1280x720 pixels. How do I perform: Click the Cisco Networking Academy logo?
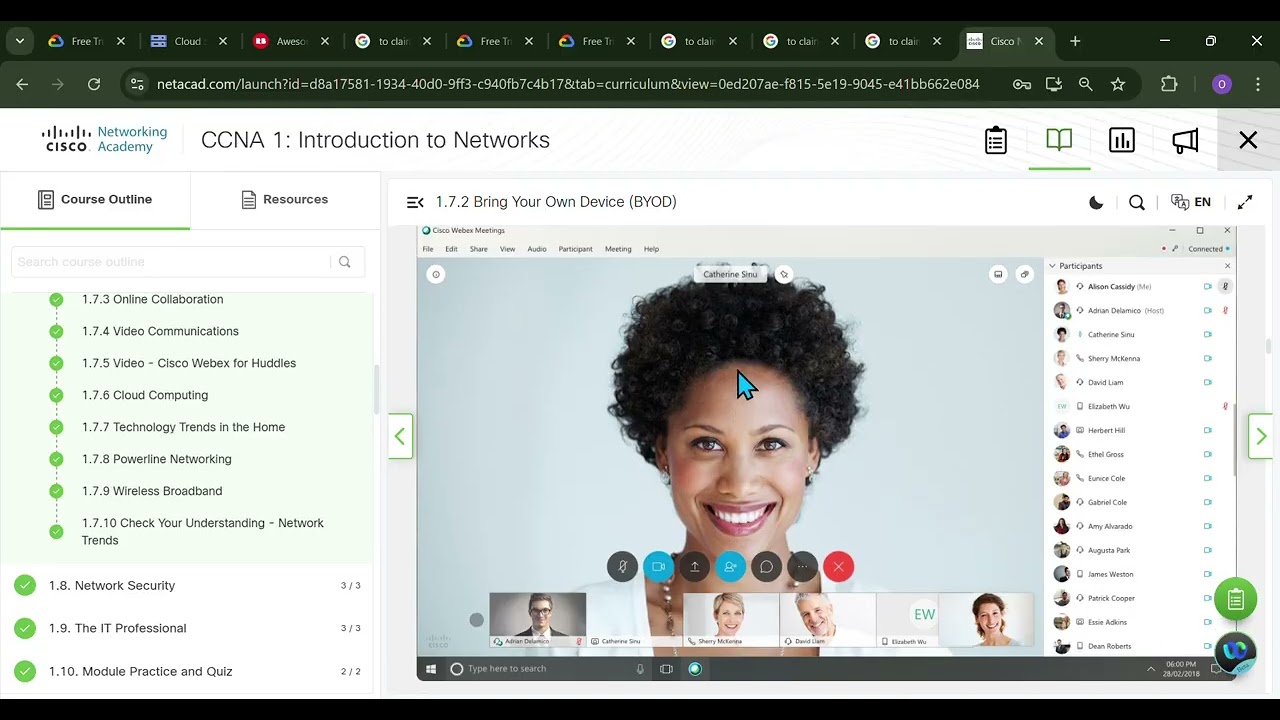tap(105, 140)
